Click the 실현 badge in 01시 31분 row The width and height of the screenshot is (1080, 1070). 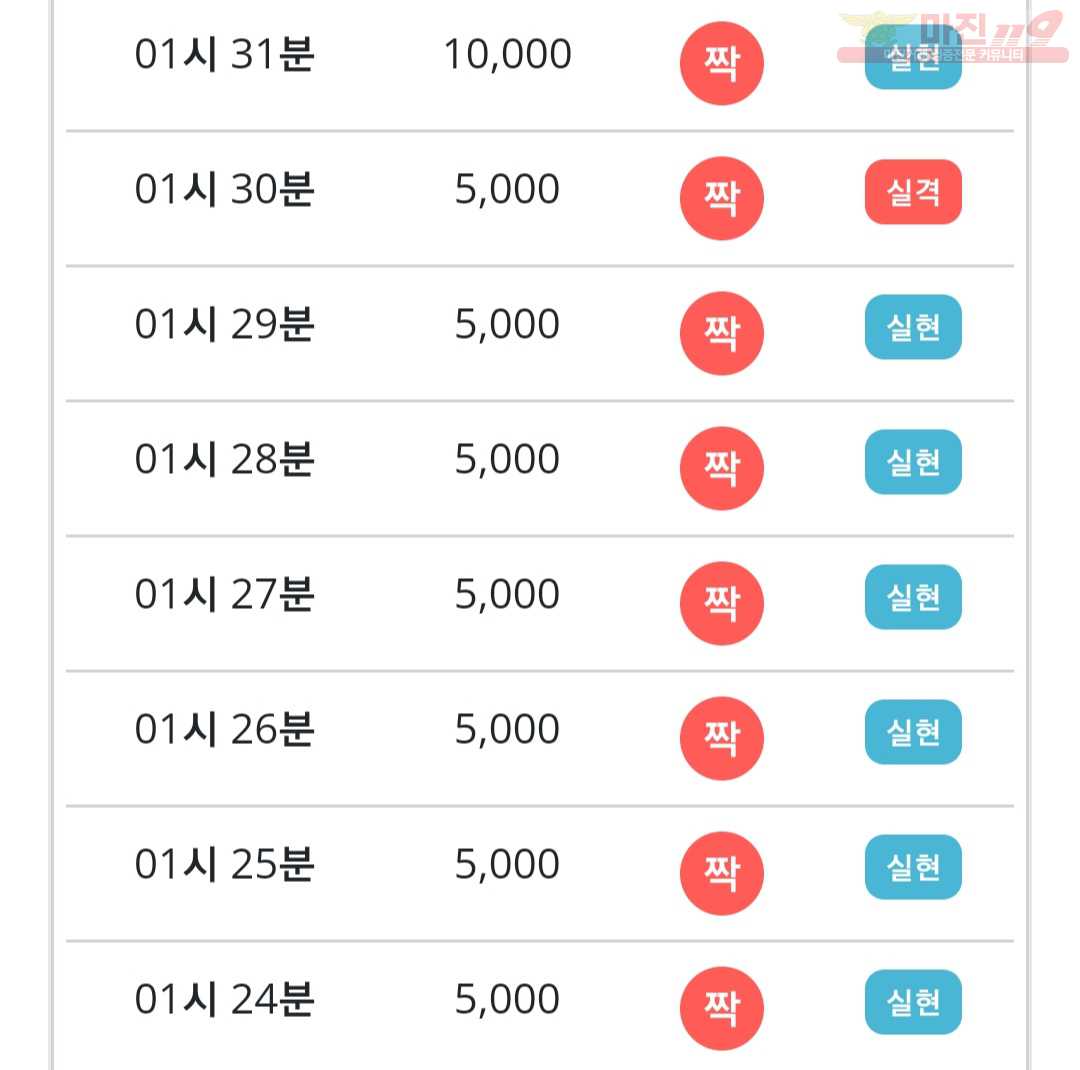(913, 57)
